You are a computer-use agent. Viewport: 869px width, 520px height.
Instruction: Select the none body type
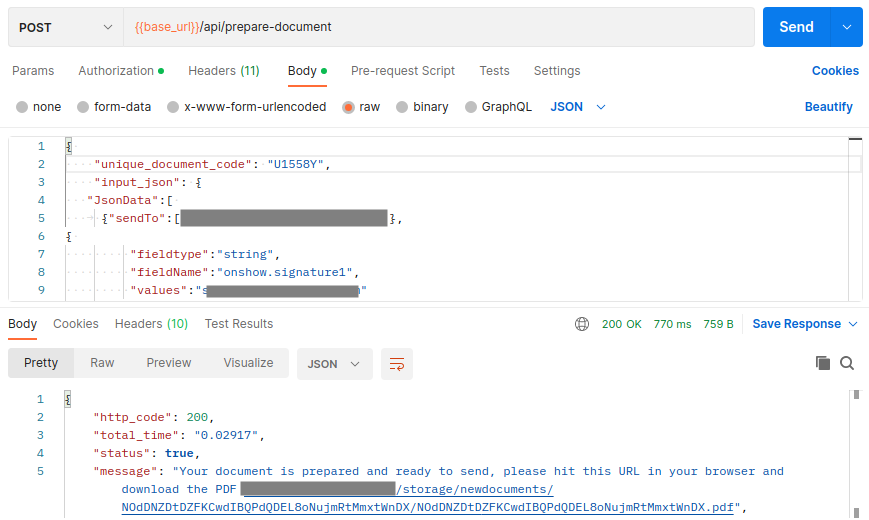coord(39,107)
